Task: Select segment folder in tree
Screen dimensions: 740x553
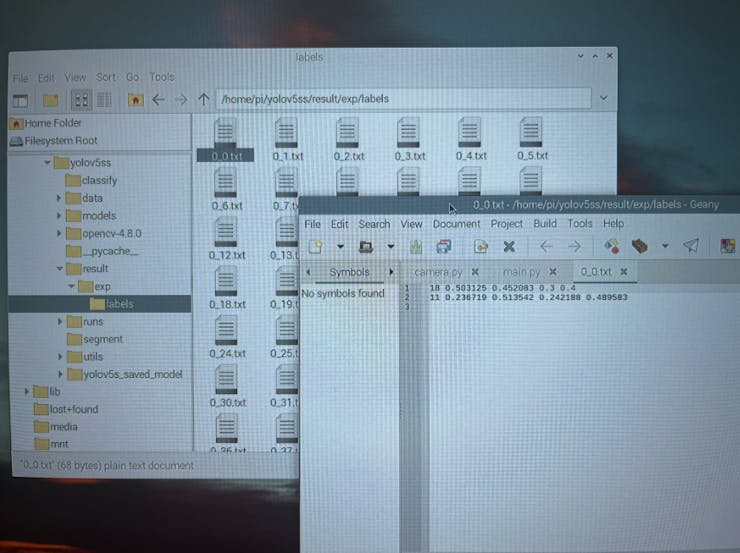Action: [95, 339]
